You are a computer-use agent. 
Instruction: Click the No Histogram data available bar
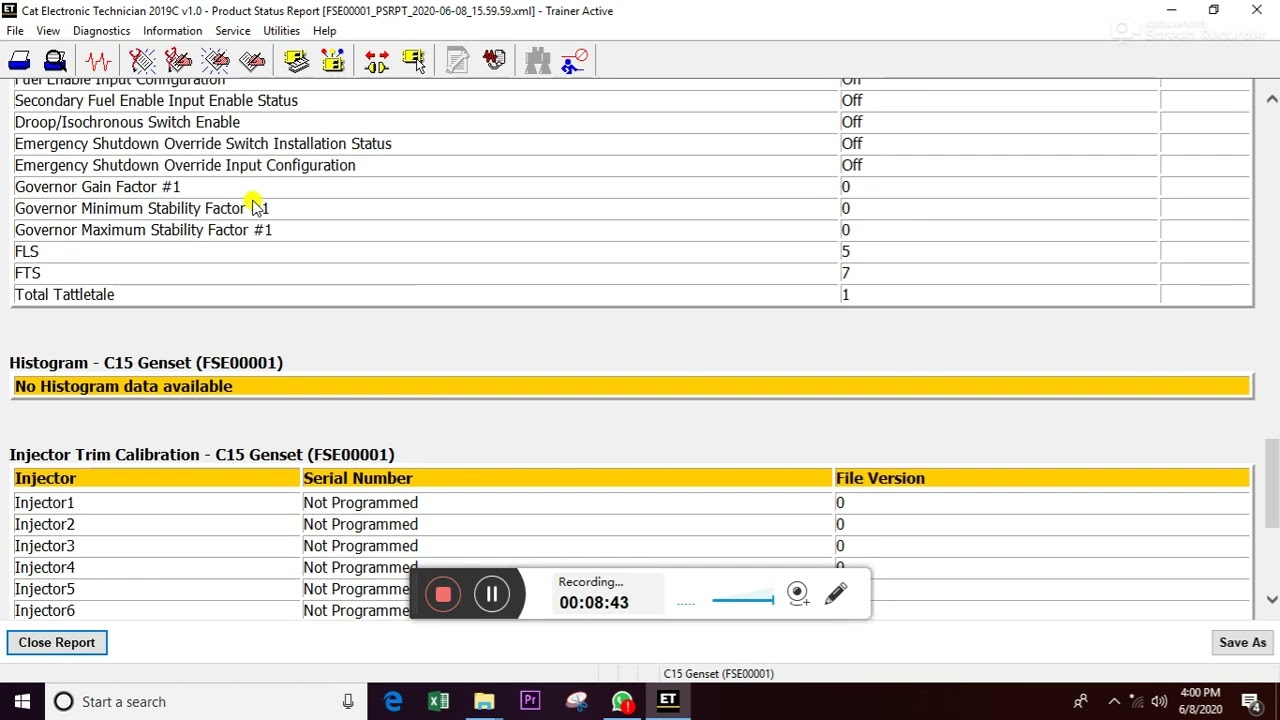point(631,387)
